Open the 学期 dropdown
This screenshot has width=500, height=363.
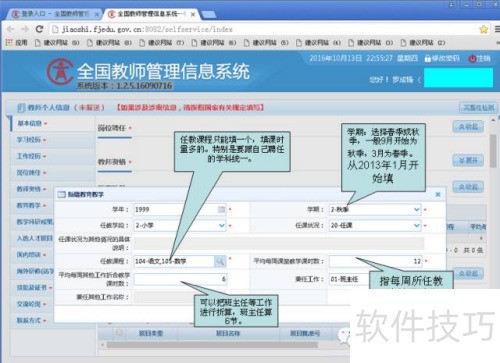(417, 209)
